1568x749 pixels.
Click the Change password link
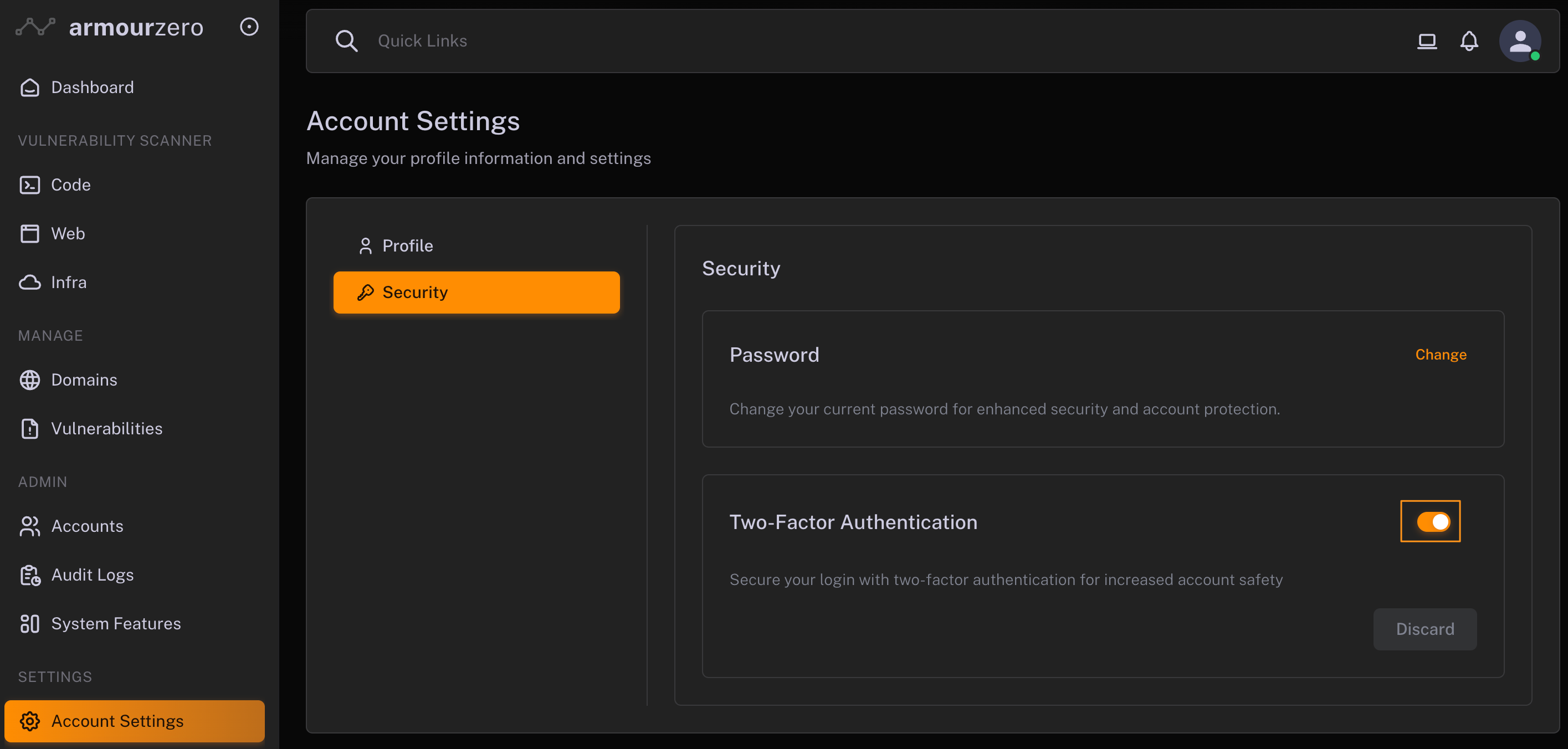pyautogui.click(x=1440, y=355)
